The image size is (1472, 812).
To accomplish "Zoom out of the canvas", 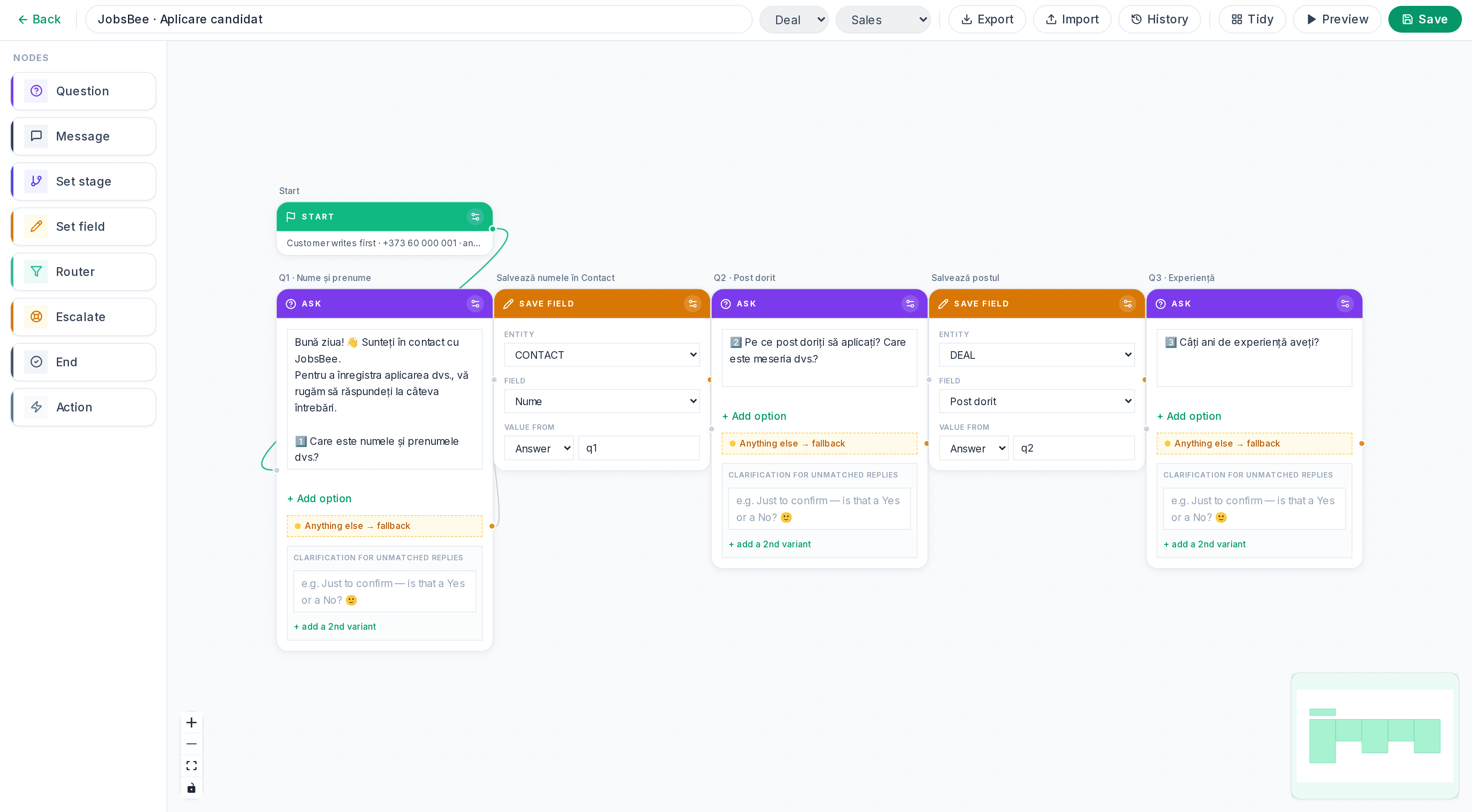I will point(192,744).
